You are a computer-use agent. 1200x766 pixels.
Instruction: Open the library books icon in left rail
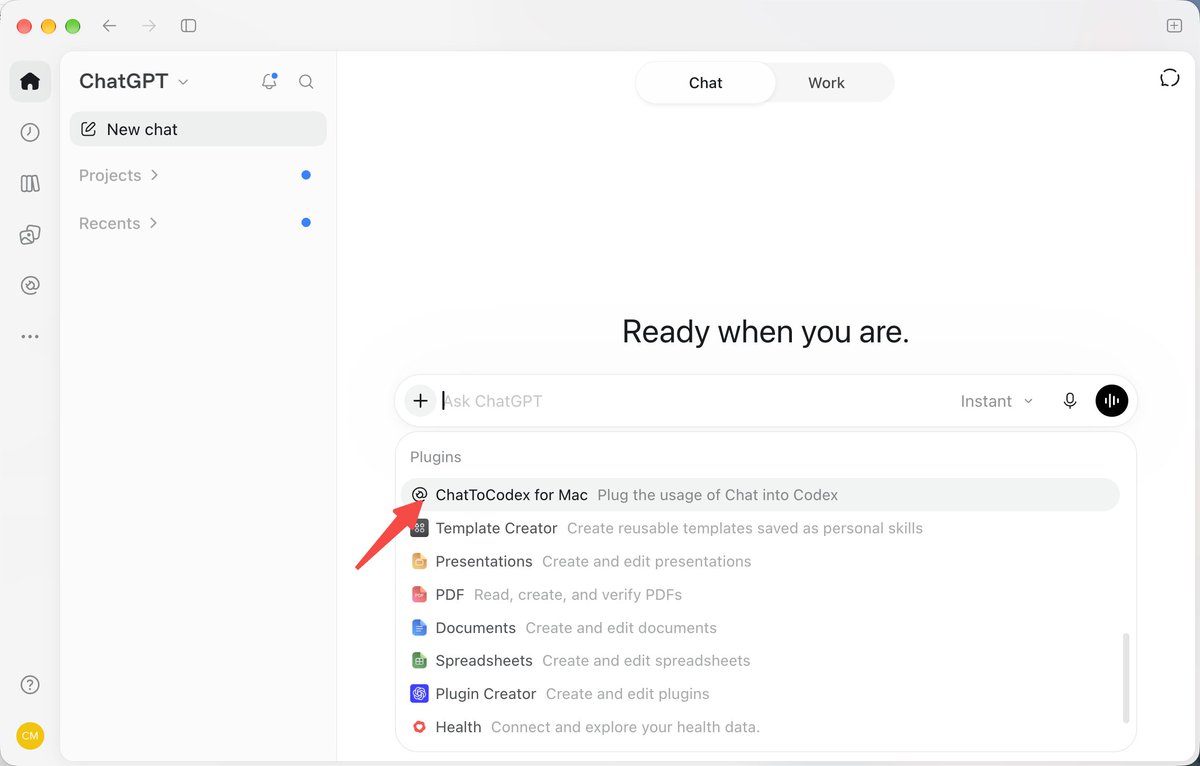30,184
